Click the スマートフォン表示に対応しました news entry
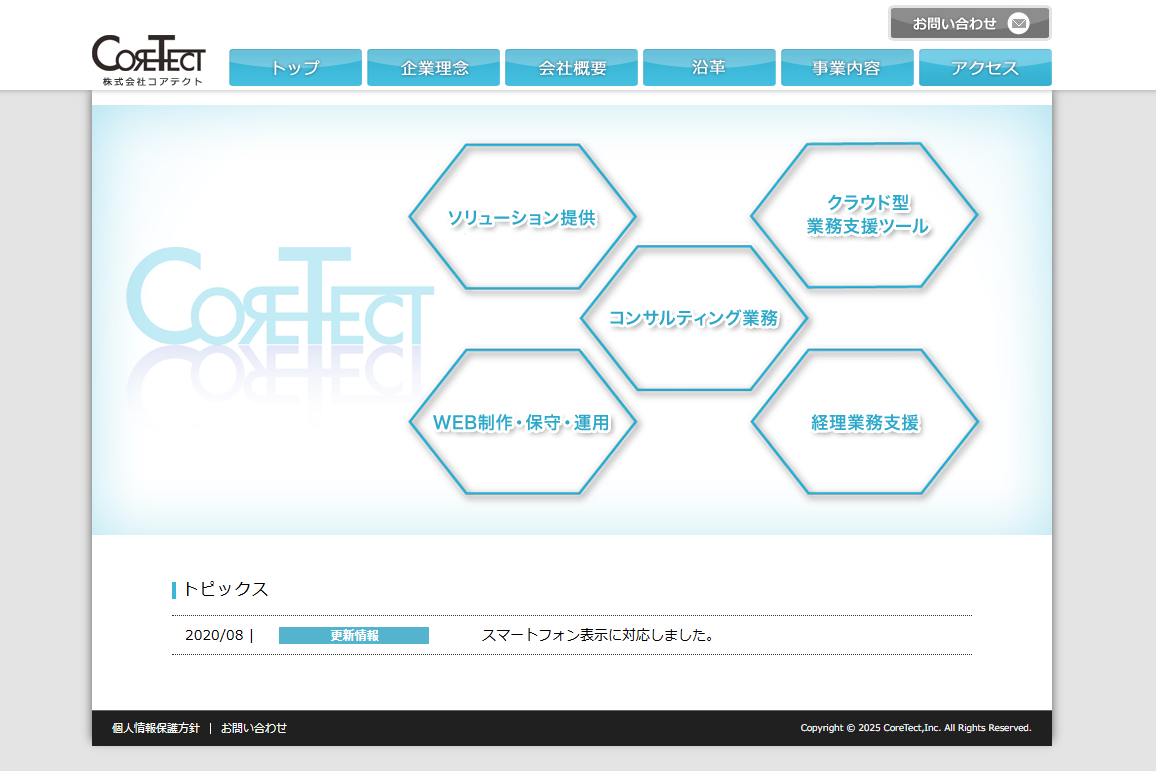 click(x=598, y=634)
